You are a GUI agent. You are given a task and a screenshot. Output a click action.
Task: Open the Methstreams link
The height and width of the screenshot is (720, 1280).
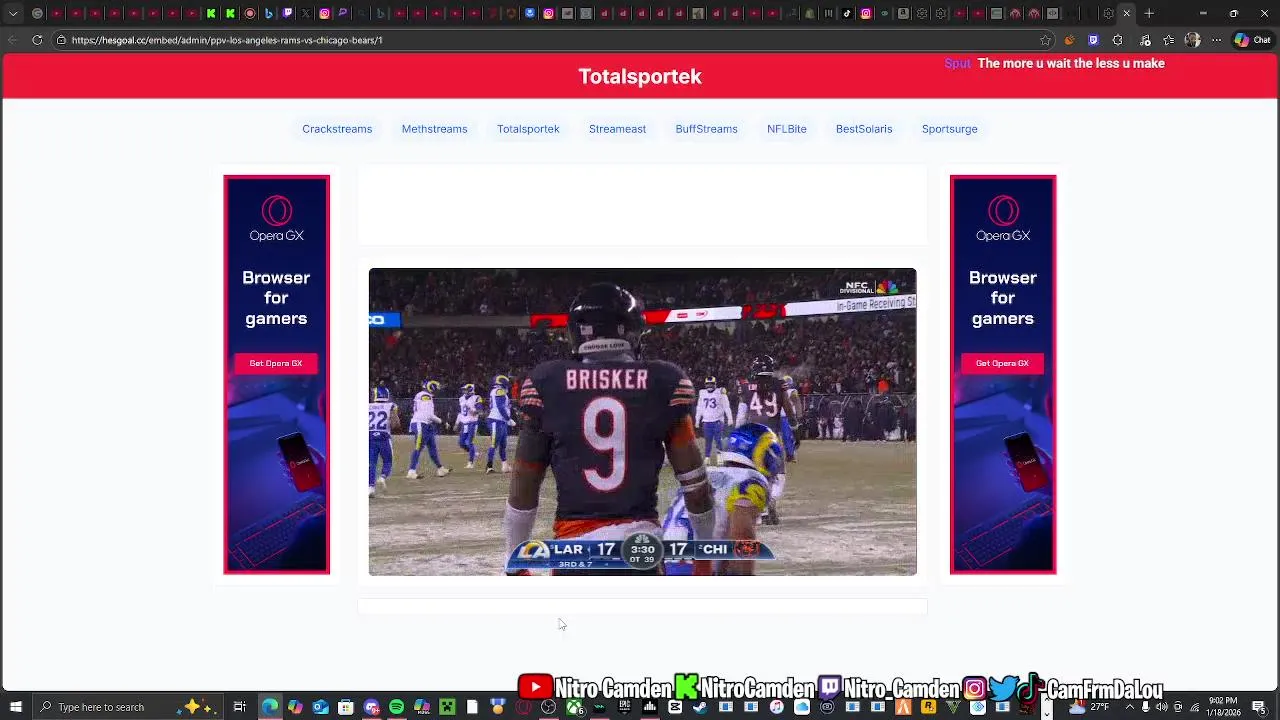click(434, 129)
